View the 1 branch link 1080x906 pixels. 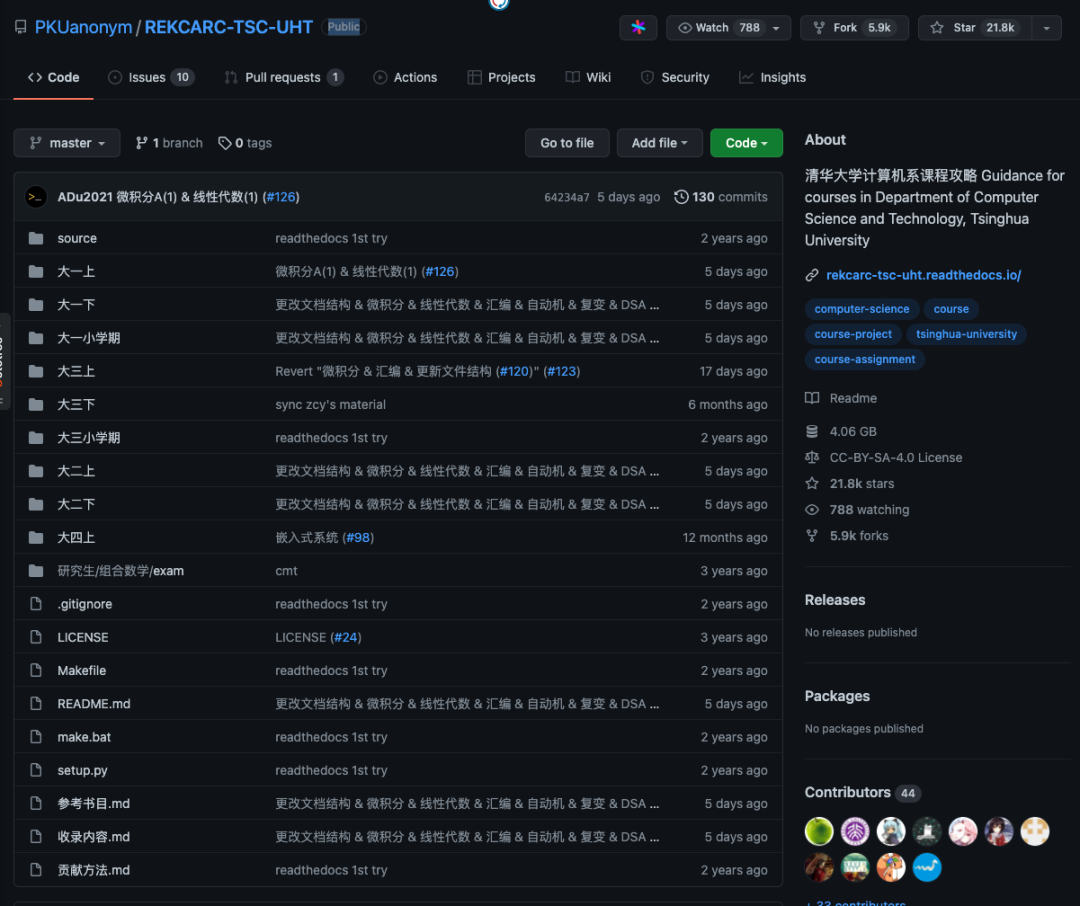[169, 143]
